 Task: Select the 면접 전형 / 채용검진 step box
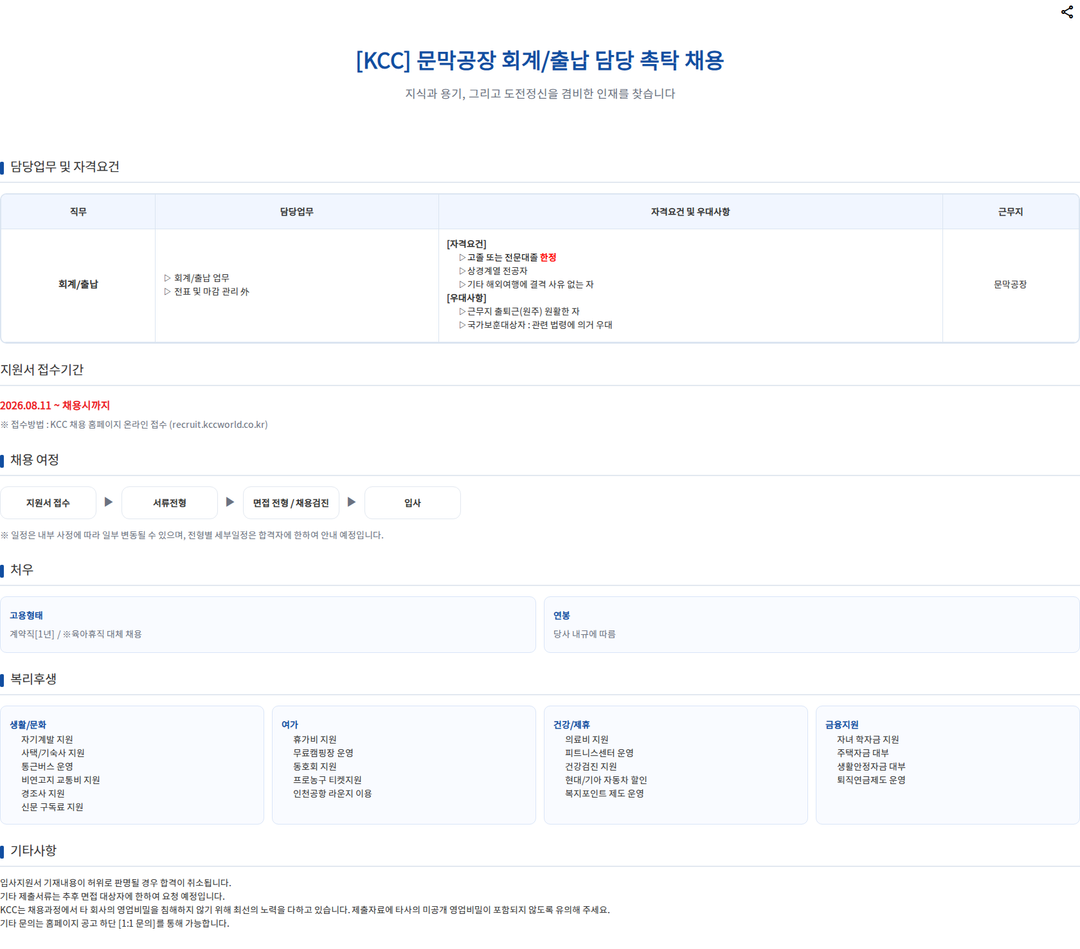pos(291,503)
